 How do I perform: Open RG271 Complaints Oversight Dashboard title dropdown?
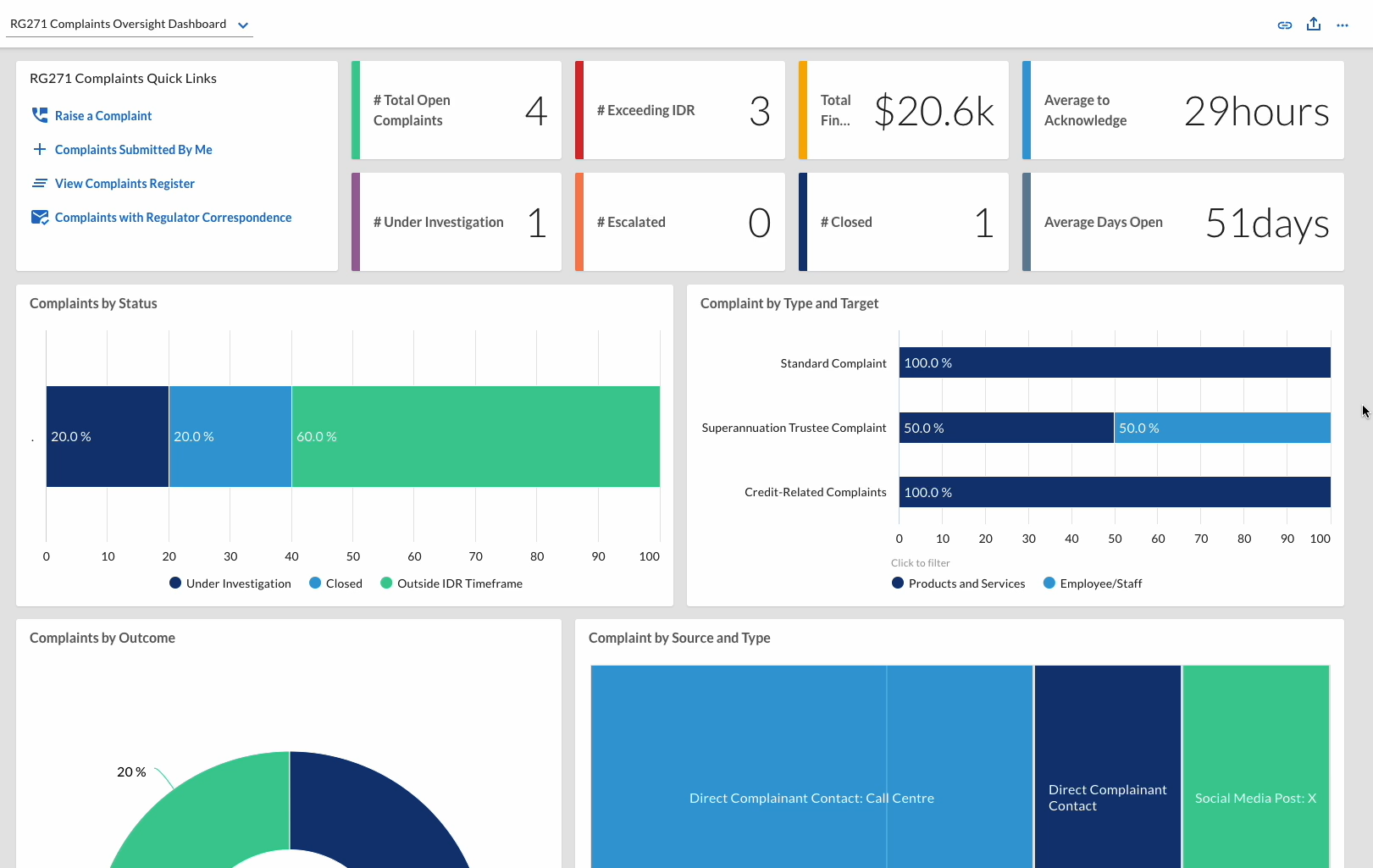pos(119,24)
